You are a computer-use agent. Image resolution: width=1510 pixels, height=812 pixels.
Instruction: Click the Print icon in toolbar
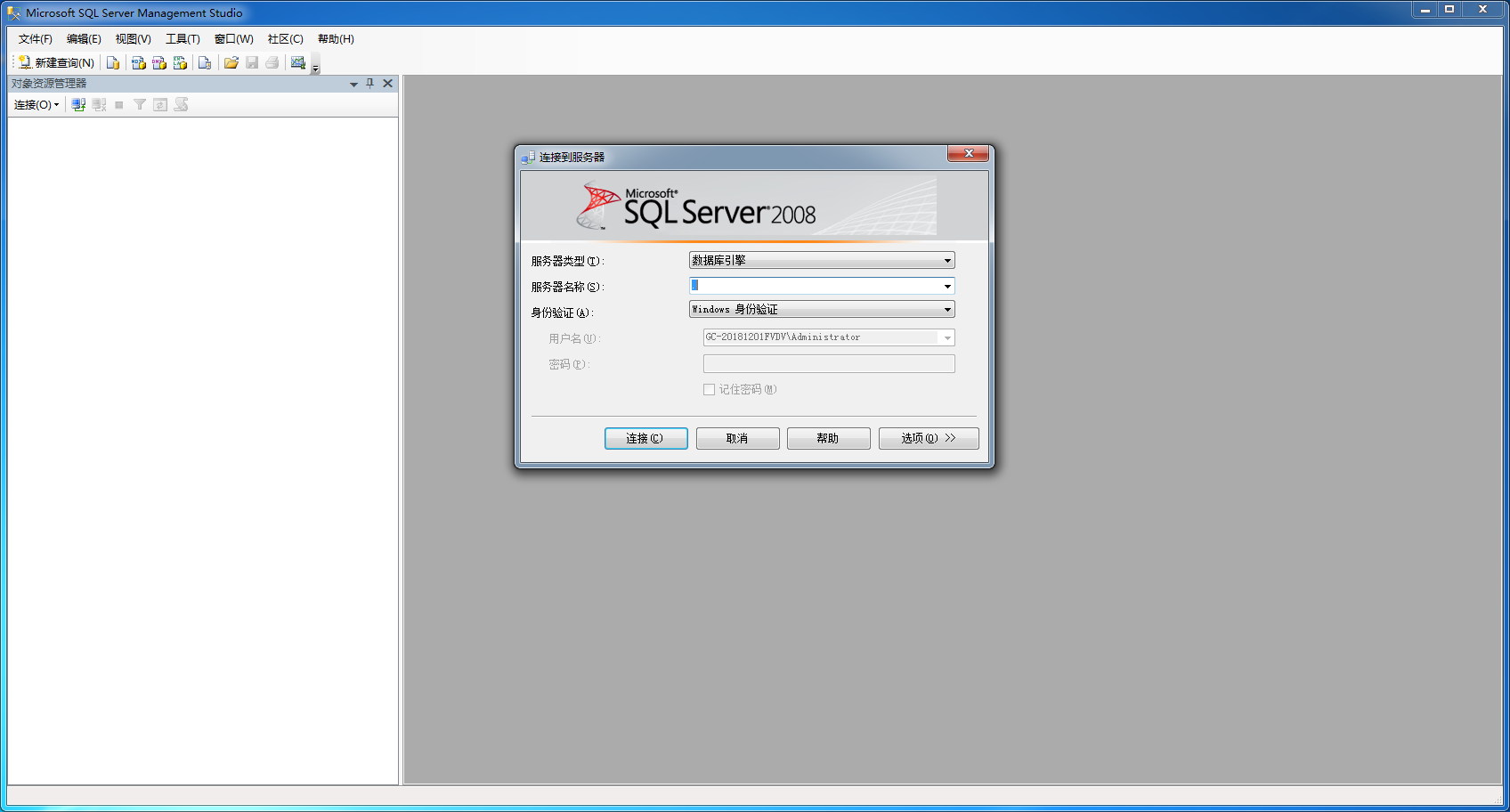(x=272, y=62)
